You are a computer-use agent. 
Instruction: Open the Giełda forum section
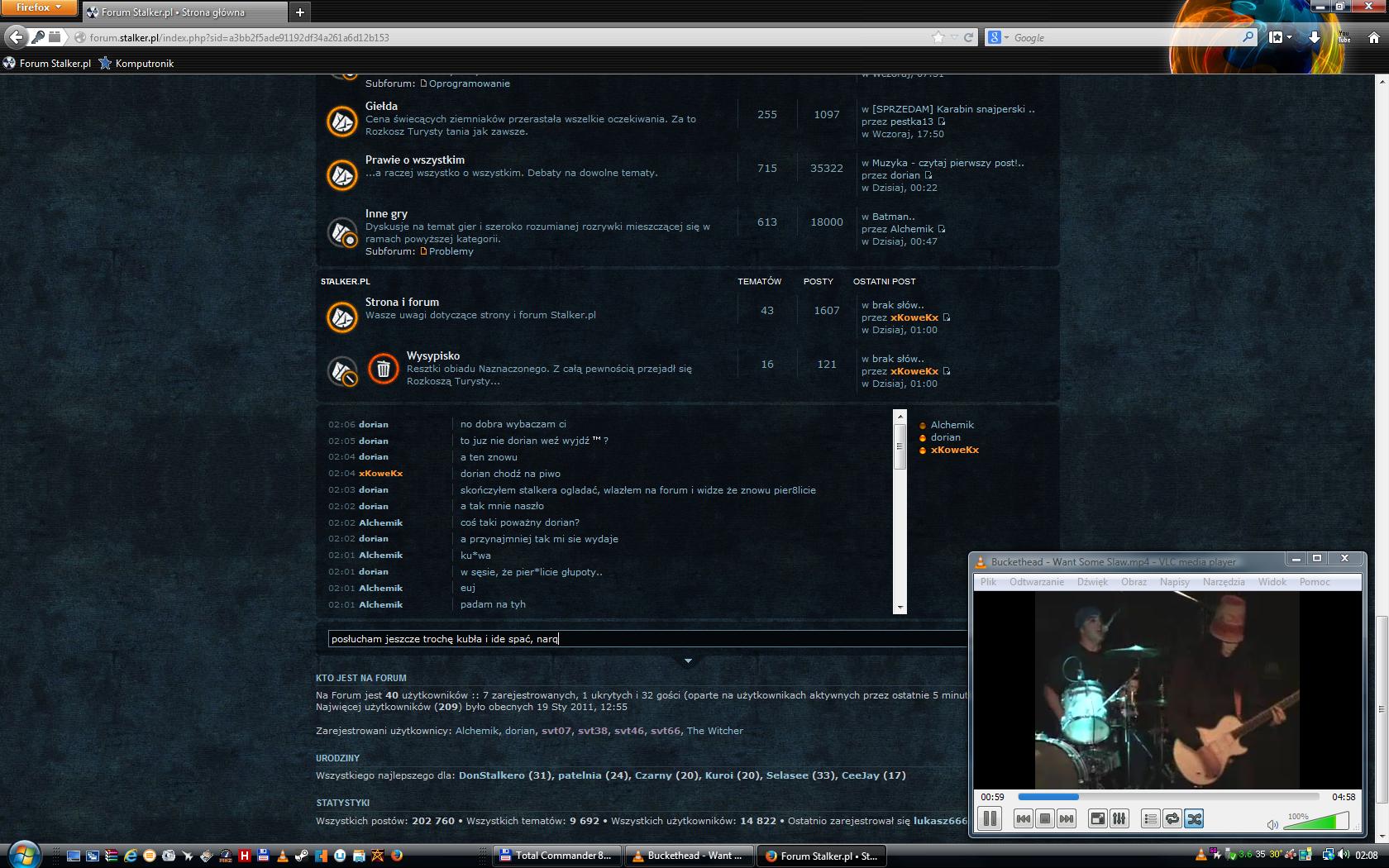(381, 106)
